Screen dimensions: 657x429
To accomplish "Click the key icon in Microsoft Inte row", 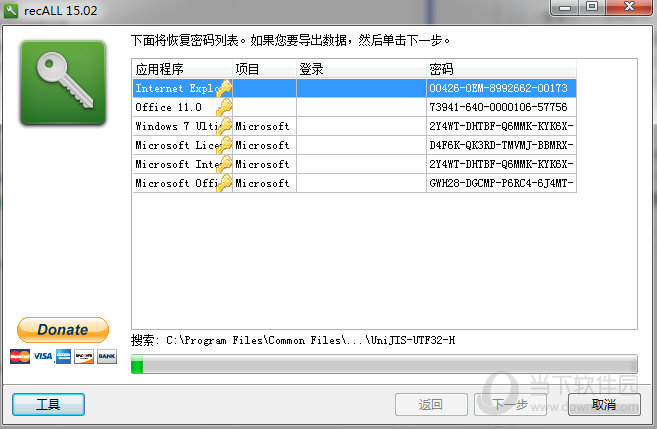I will point(224,164).
